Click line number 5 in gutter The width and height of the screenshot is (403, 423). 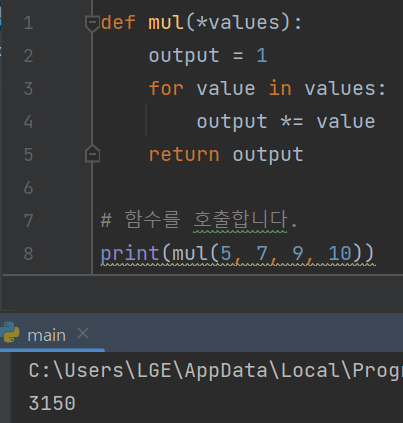pos(29,155)
